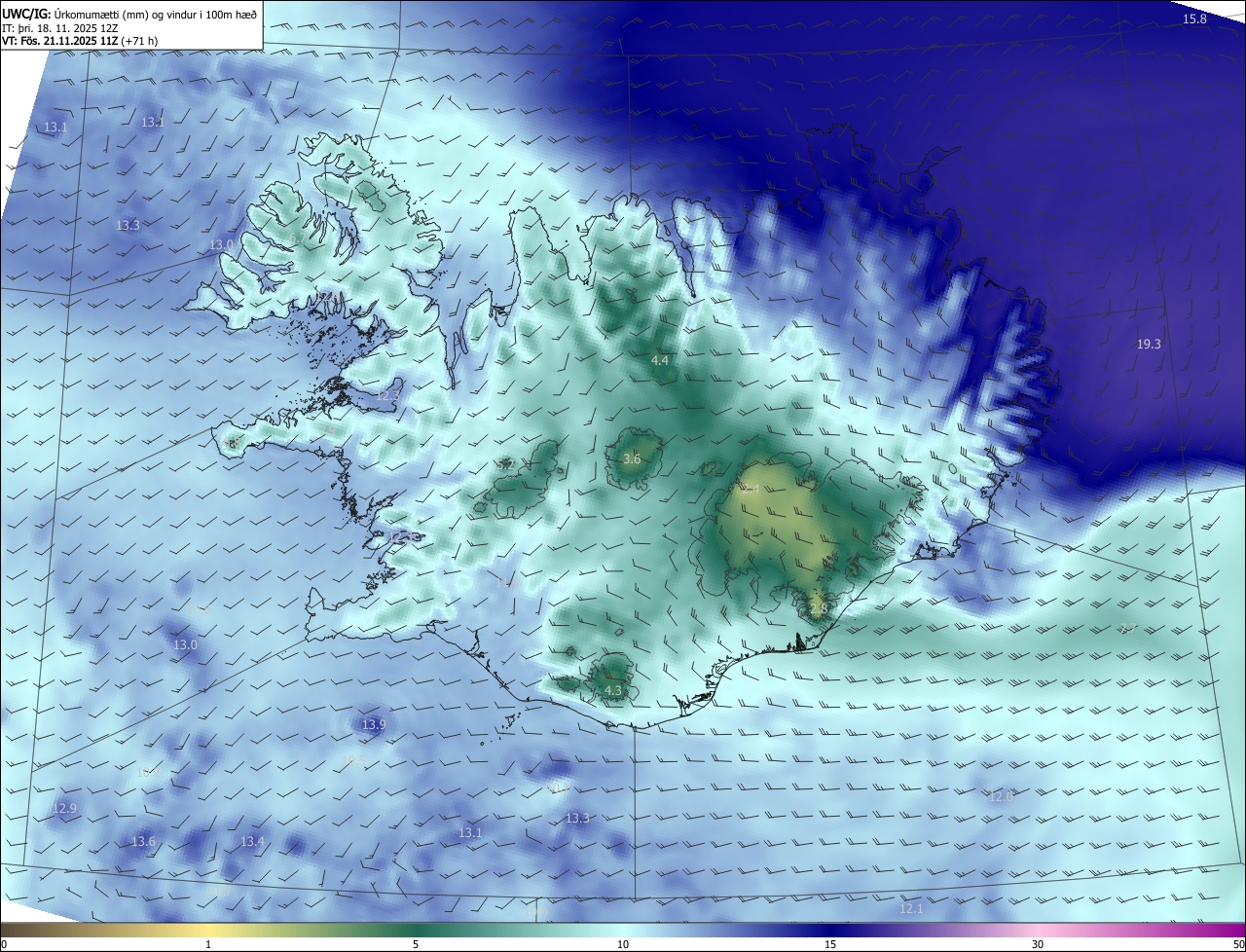
Task: Click the '1' tick on the color scale
Action: (x=208, y=944)
